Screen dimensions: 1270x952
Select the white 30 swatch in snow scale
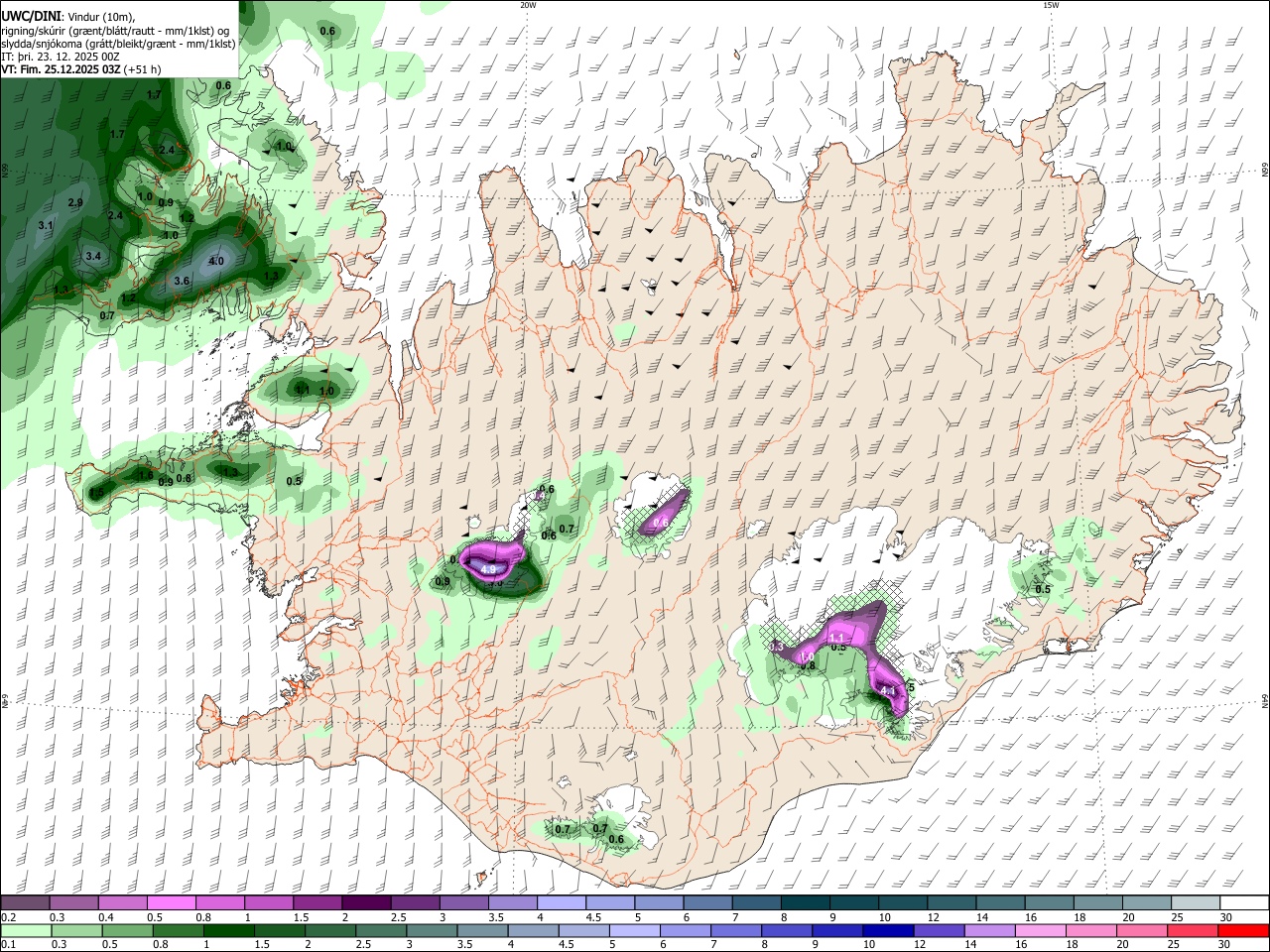1243,903
